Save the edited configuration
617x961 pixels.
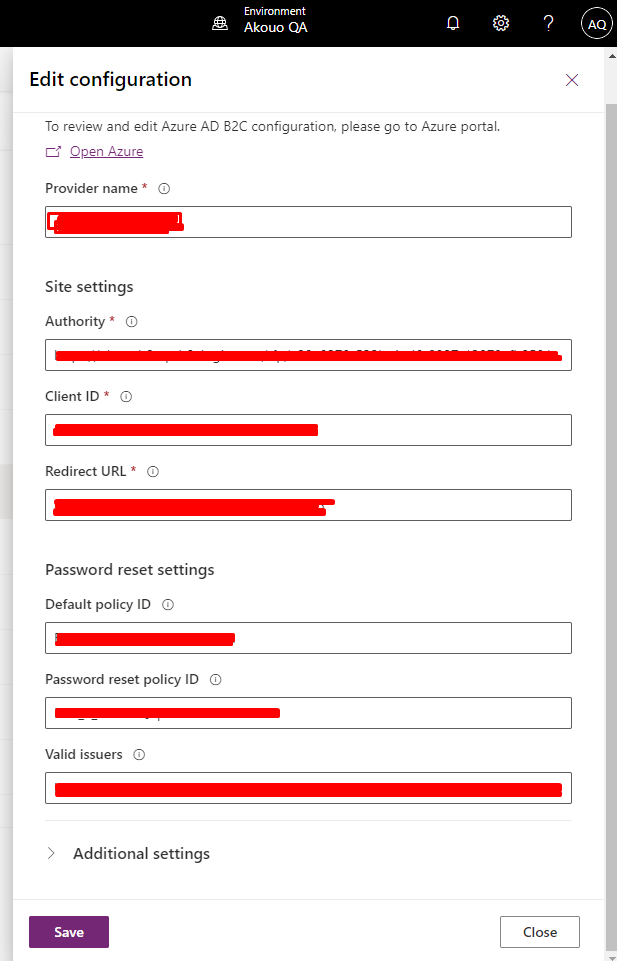pyautogui.click(x=68, y=931)
